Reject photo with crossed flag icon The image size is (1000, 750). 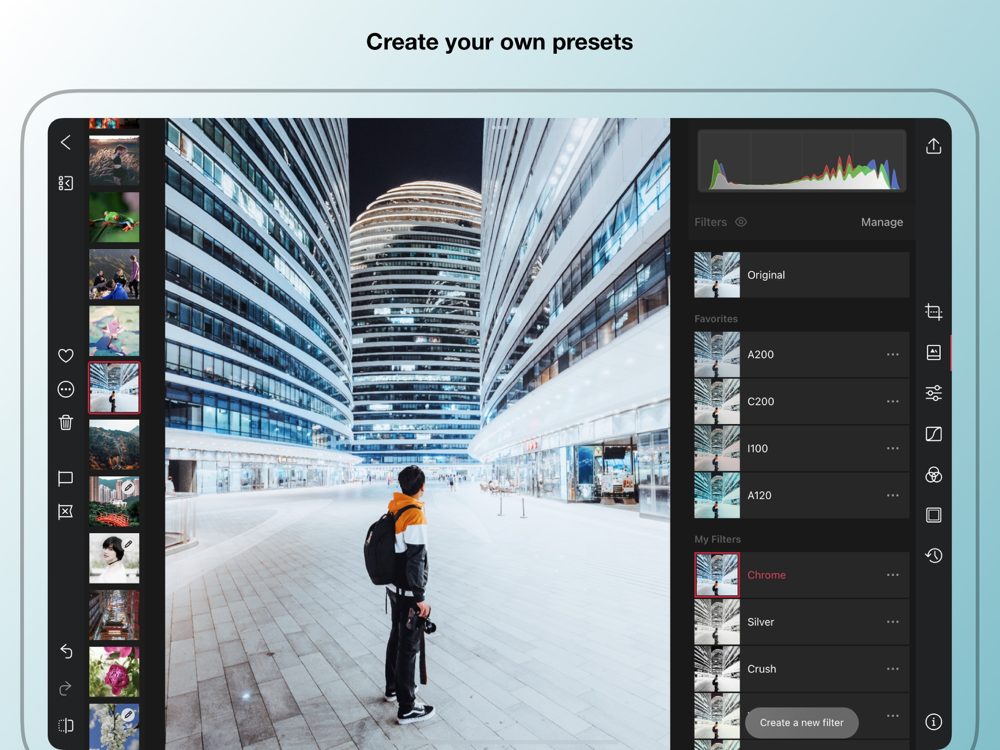coord(65,511)
